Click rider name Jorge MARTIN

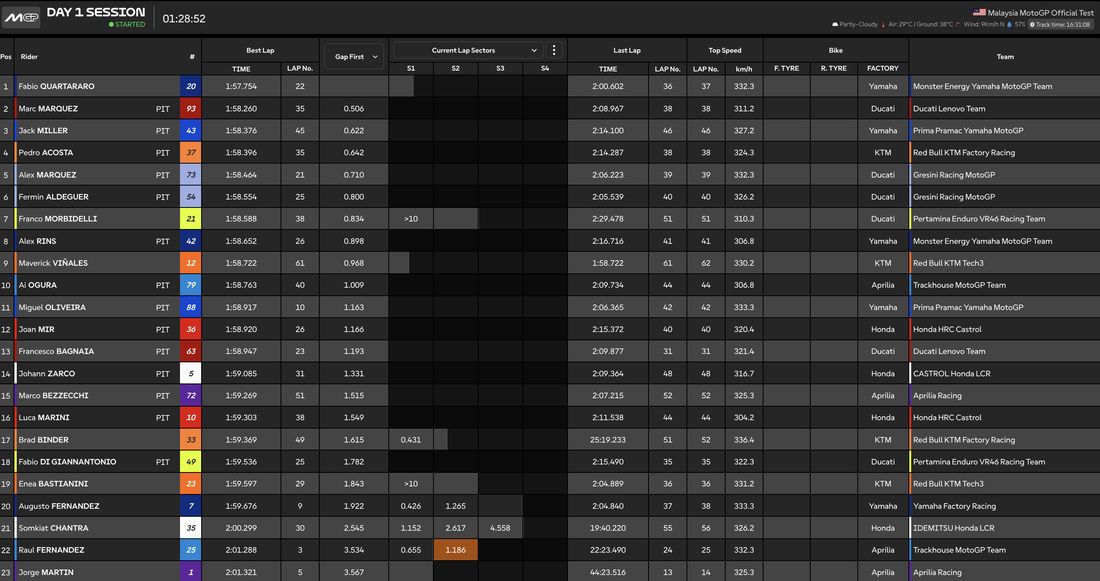click(x=46, y=573)
